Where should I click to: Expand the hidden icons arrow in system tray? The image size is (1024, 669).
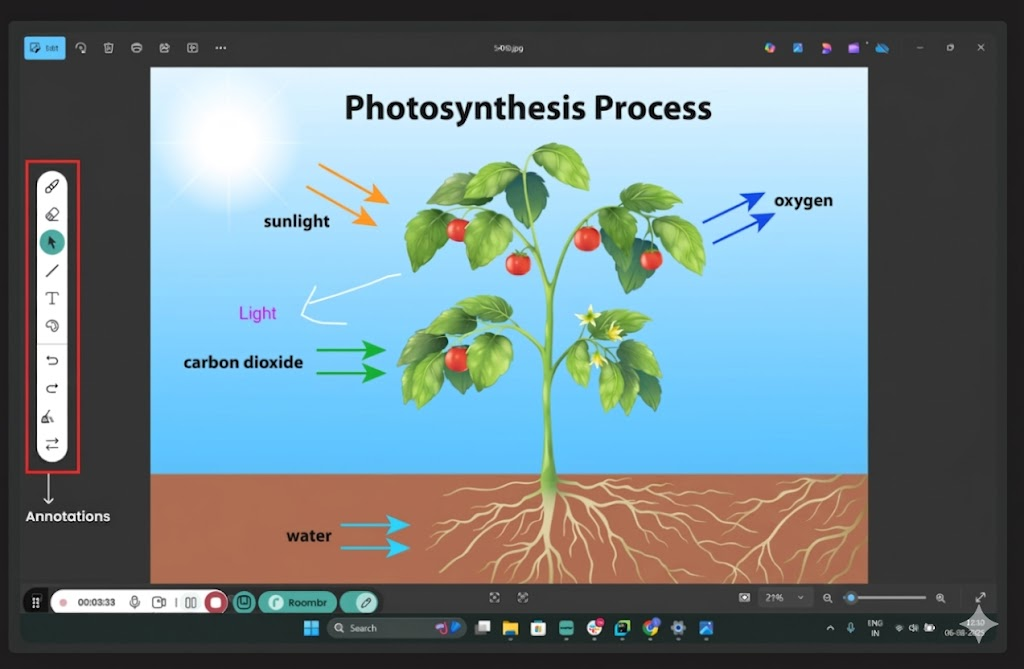pyautogui.click(x=829, y=628)
